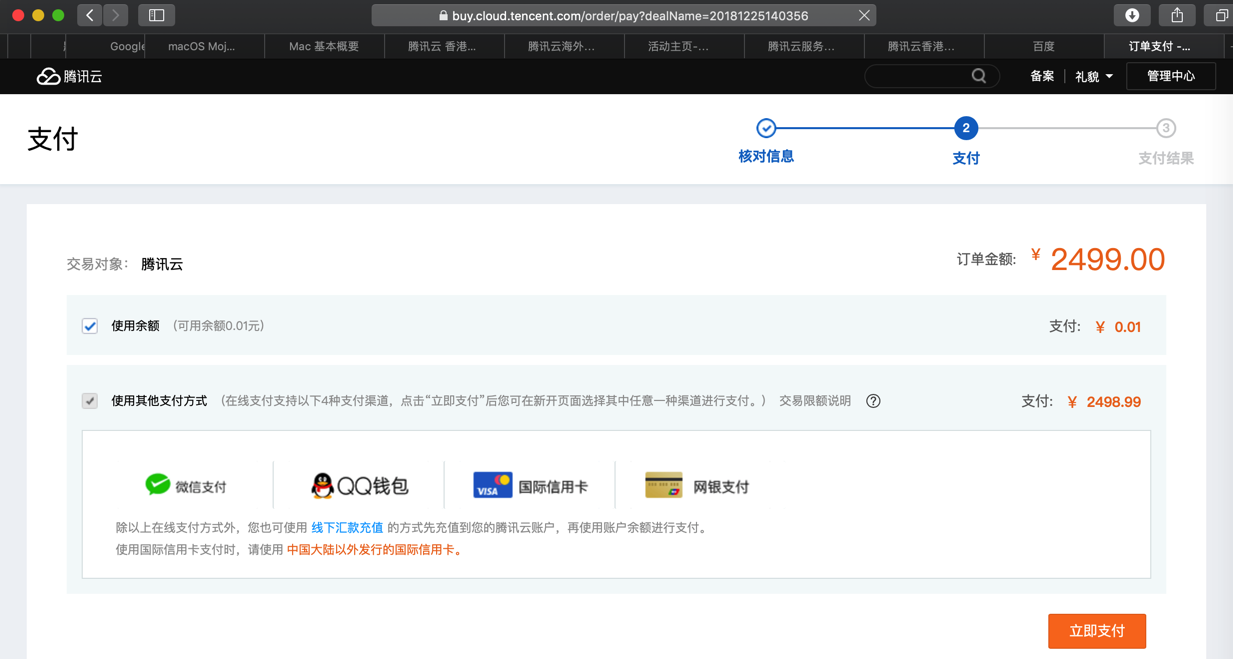Show all tabs overview icon
Image resolution: width=1233 pixels, height=659 pixels.
coord(1221,15)
